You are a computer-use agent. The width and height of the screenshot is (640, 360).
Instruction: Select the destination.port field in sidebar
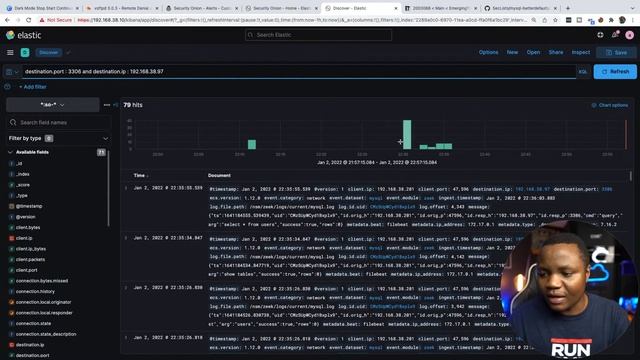pos(32,355)
